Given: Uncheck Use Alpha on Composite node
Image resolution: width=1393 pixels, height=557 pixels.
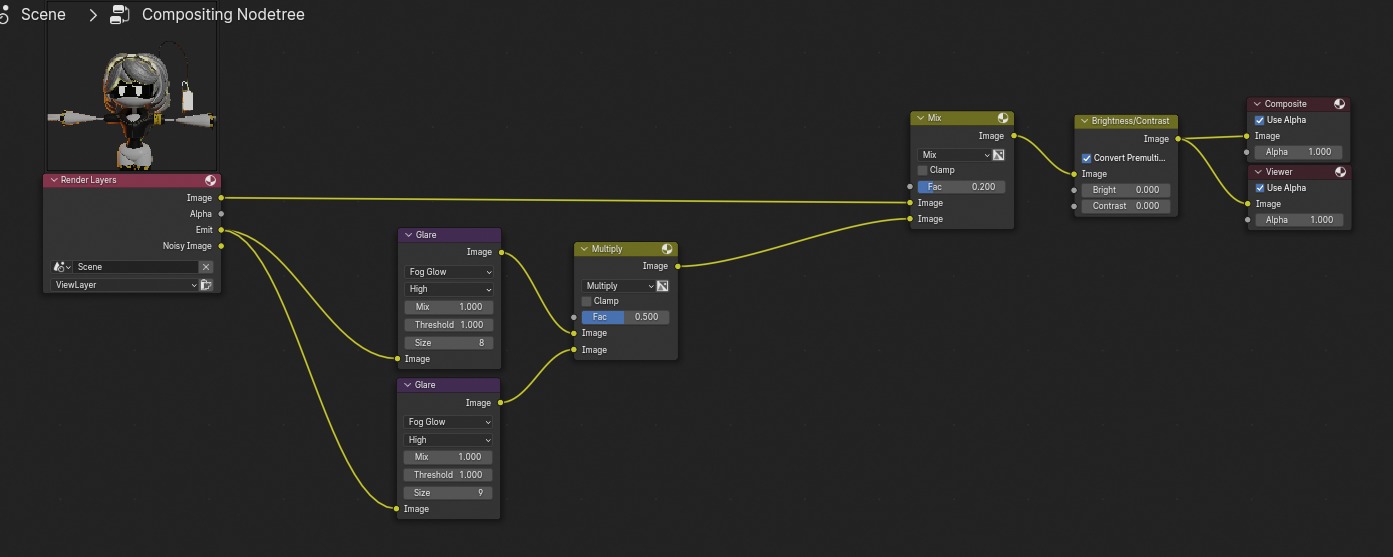Looking at the screenshot, I should coord(1260,120).
